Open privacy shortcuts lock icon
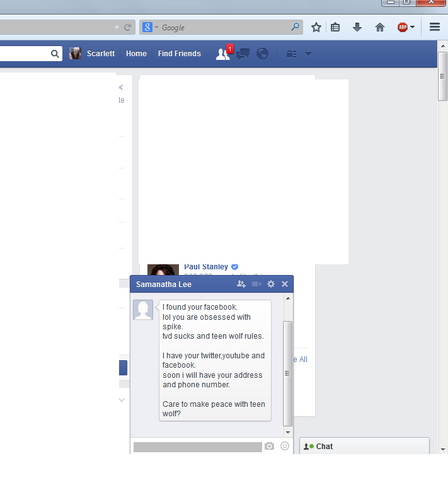 coord(291,54)
